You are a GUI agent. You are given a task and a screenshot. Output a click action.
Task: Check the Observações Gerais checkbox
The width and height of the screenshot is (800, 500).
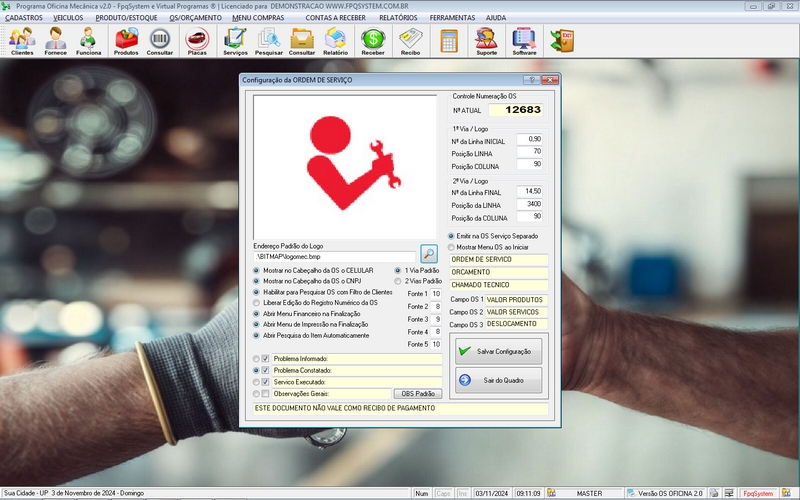(x=266, y=394)
